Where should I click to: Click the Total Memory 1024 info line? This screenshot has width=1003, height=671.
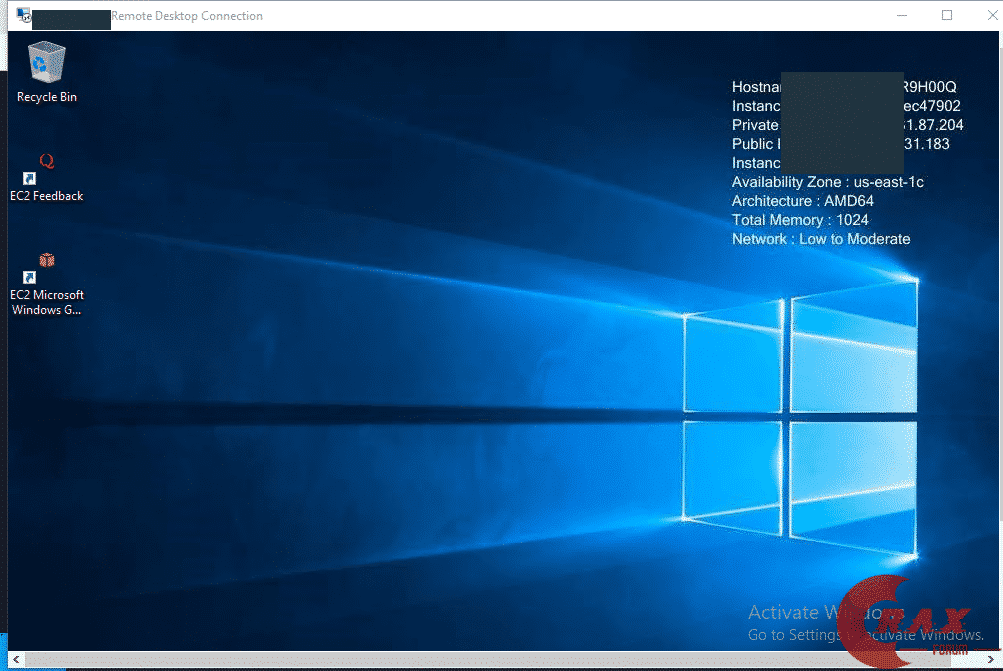coord(800,220)
